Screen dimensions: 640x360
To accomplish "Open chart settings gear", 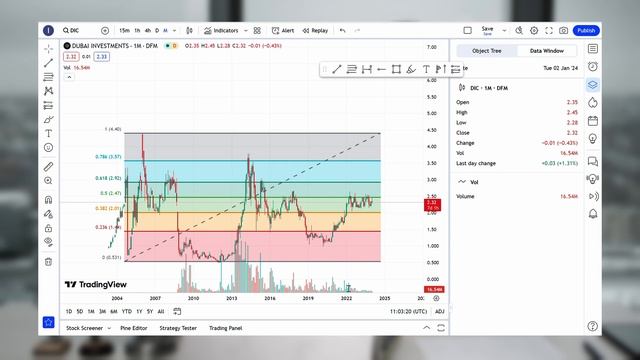I will pos(534,31).
